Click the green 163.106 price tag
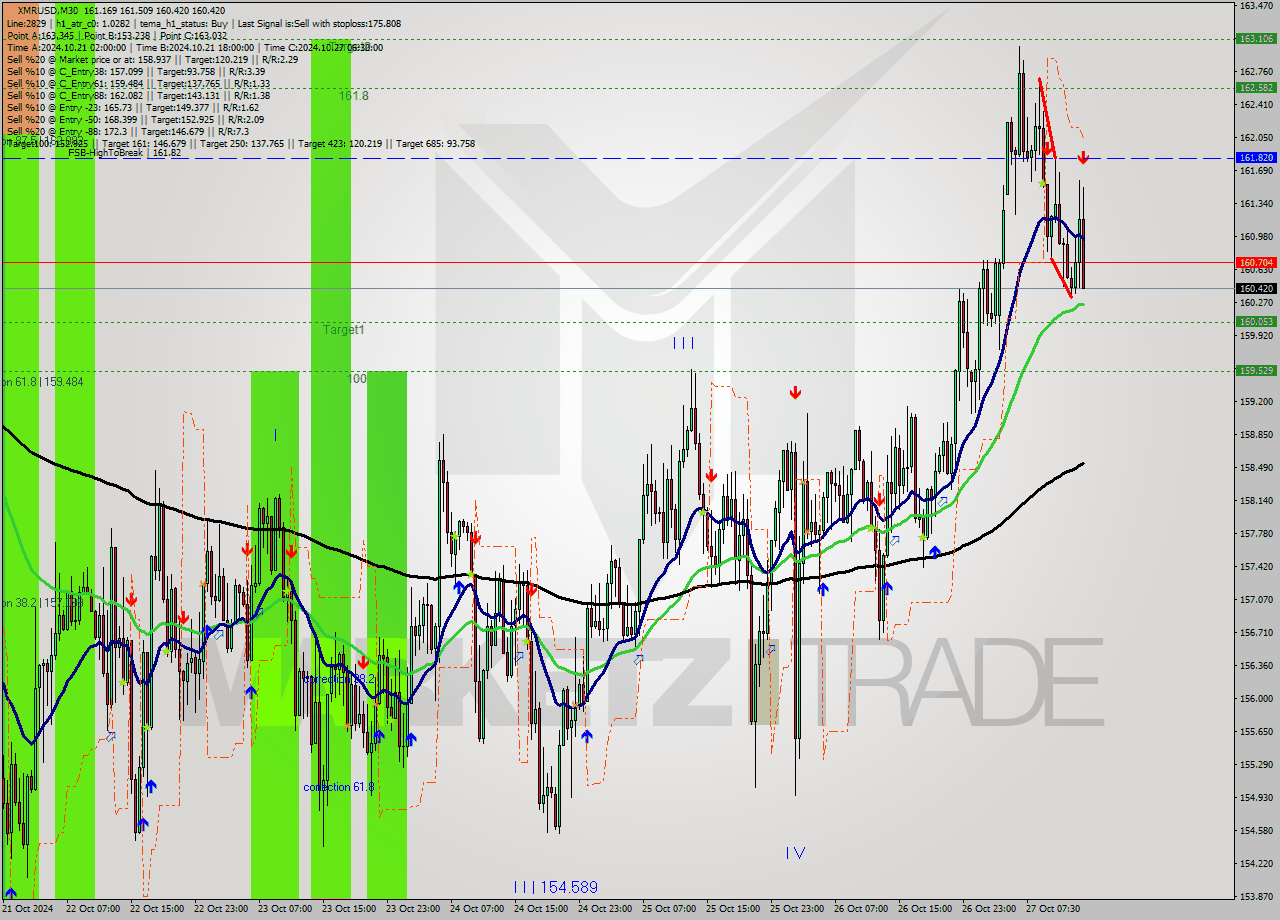This screenshot has width=1280, height=920. coord(1256,39)
